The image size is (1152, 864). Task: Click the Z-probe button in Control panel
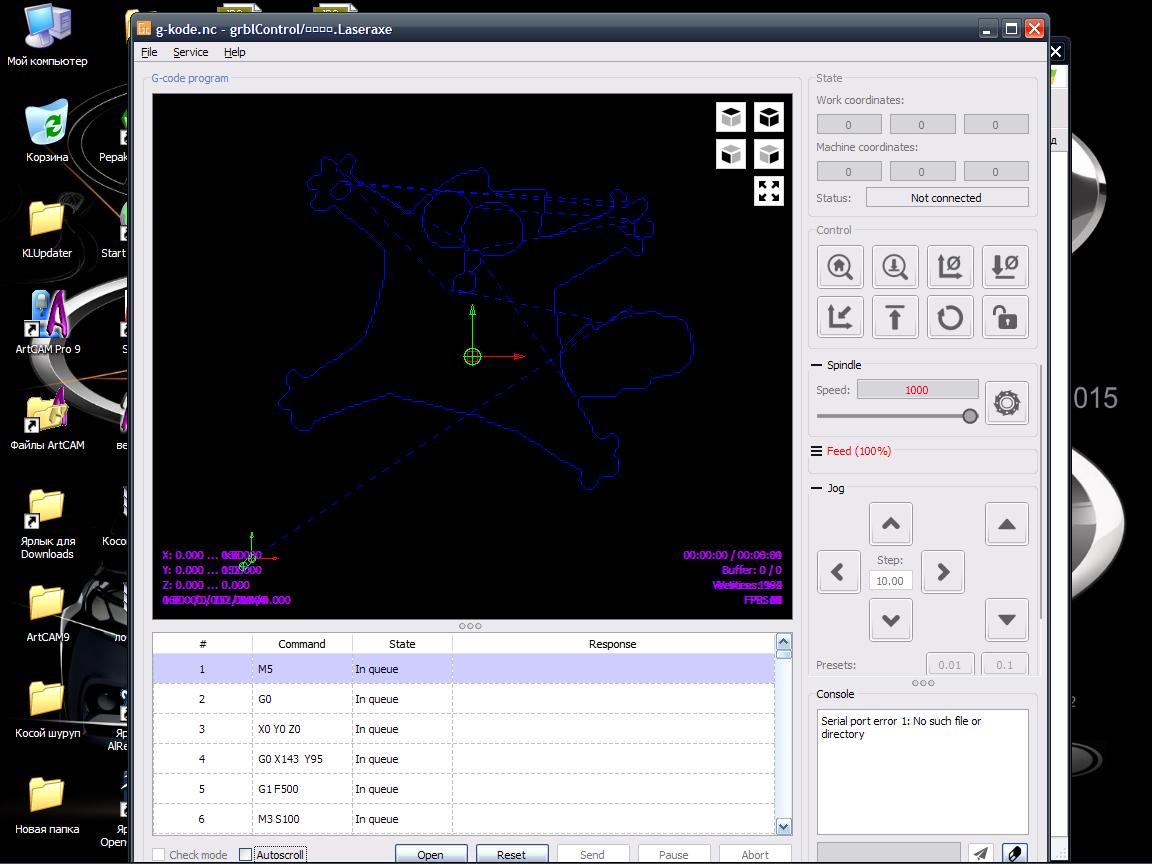point(895,267)
